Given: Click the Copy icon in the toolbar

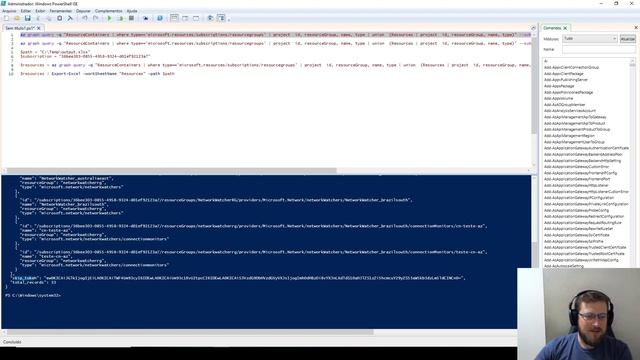Looking at the screenshot, I should 49,18.
